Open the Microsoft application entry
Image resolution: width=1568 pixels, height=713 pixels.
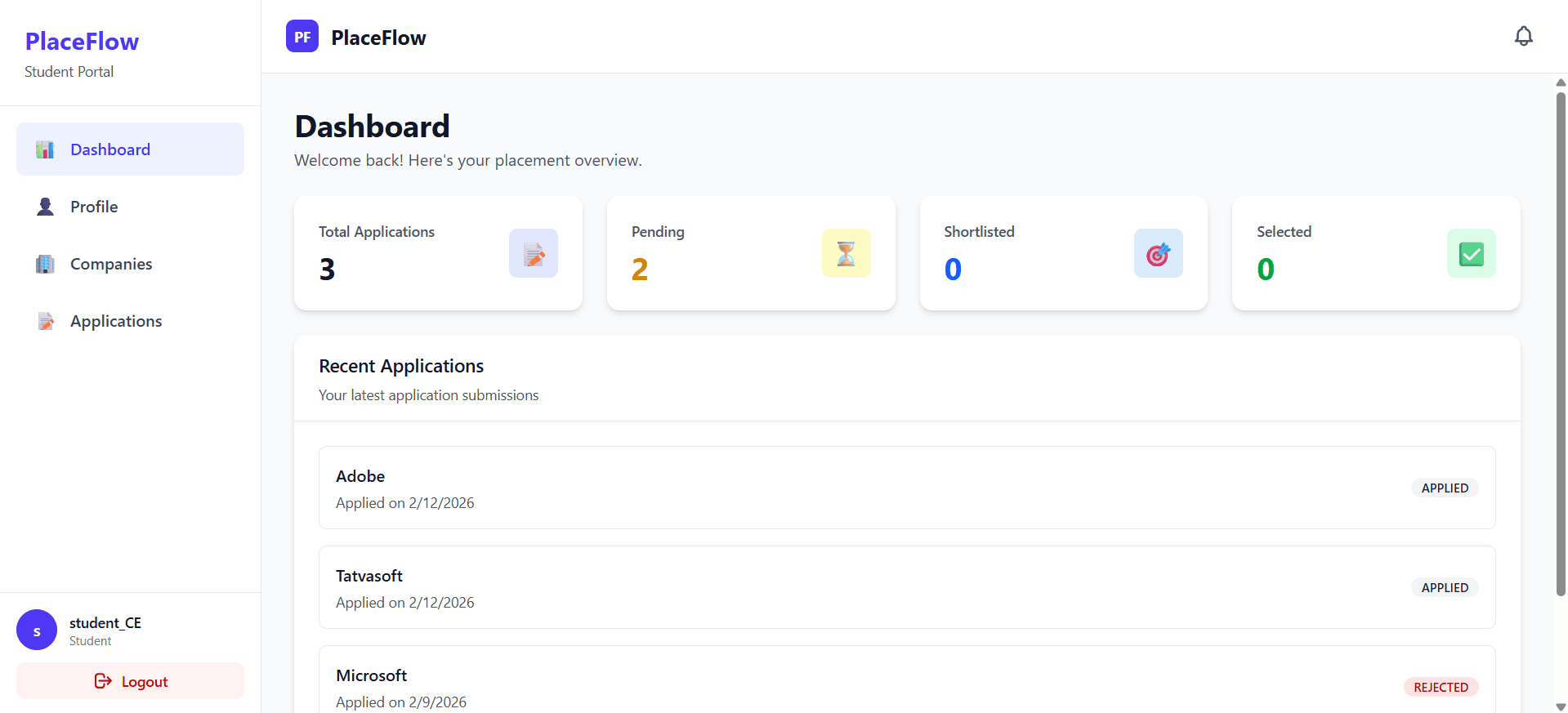tap(907, 680)
